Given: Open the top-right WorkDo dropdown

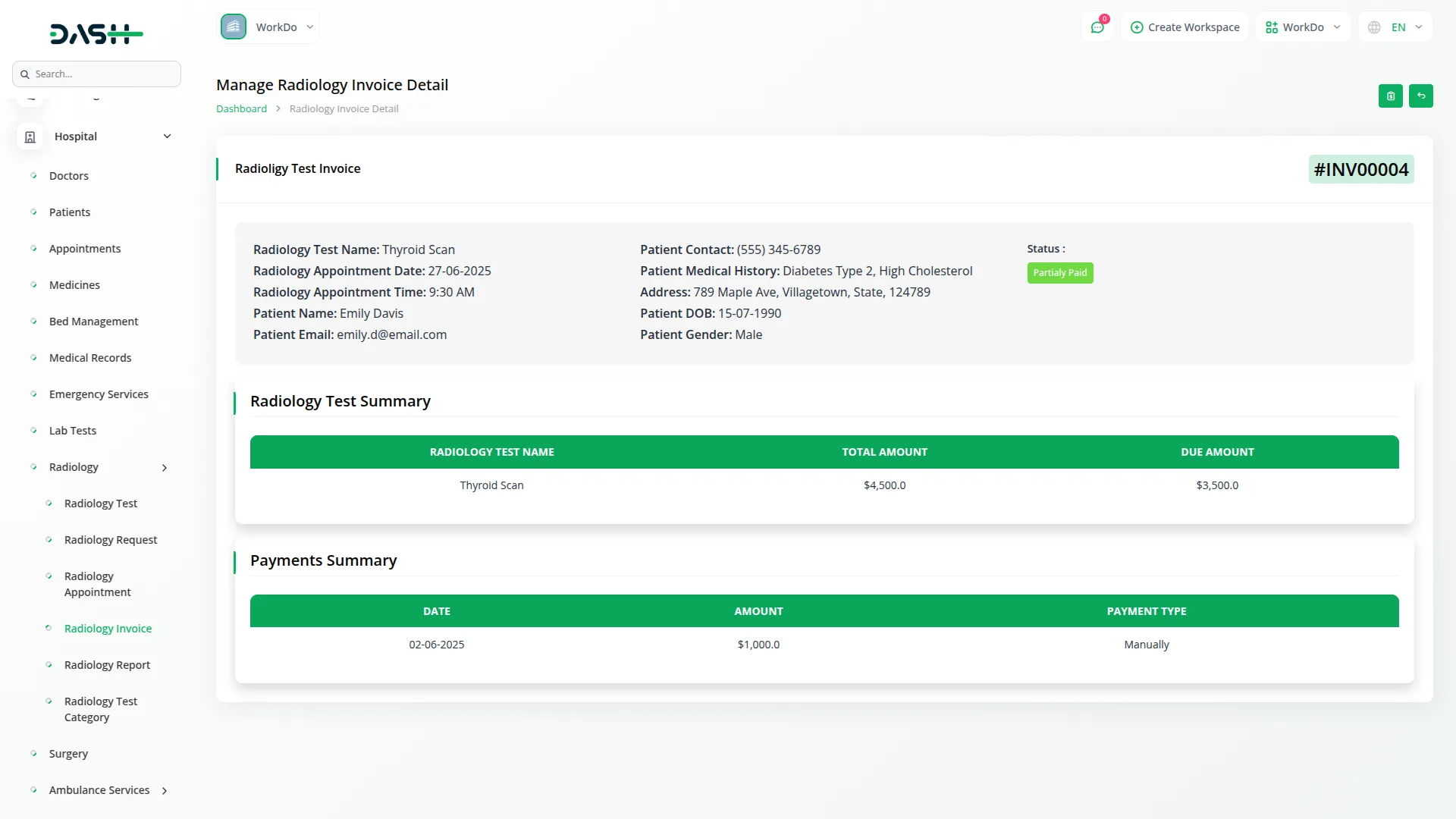Looking at the screenshot, I should [x=1303, y=27].
